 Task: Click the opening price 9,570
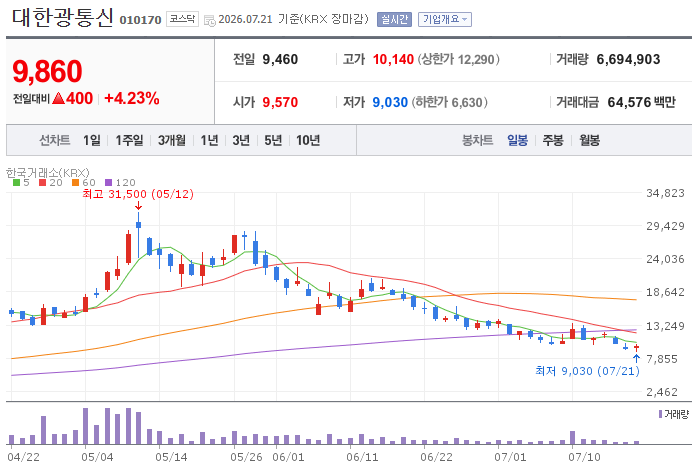(280, 102)
